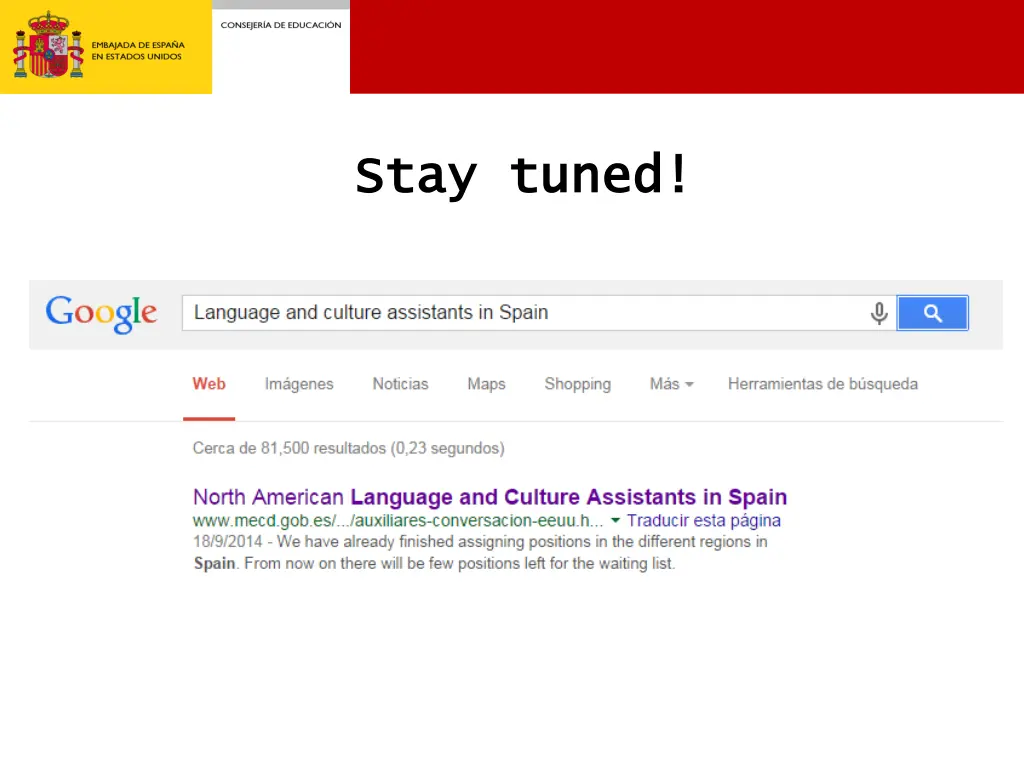
Task: Click the 'Embajada de España en Estados Unidos' text
Action: pos(138,51)
